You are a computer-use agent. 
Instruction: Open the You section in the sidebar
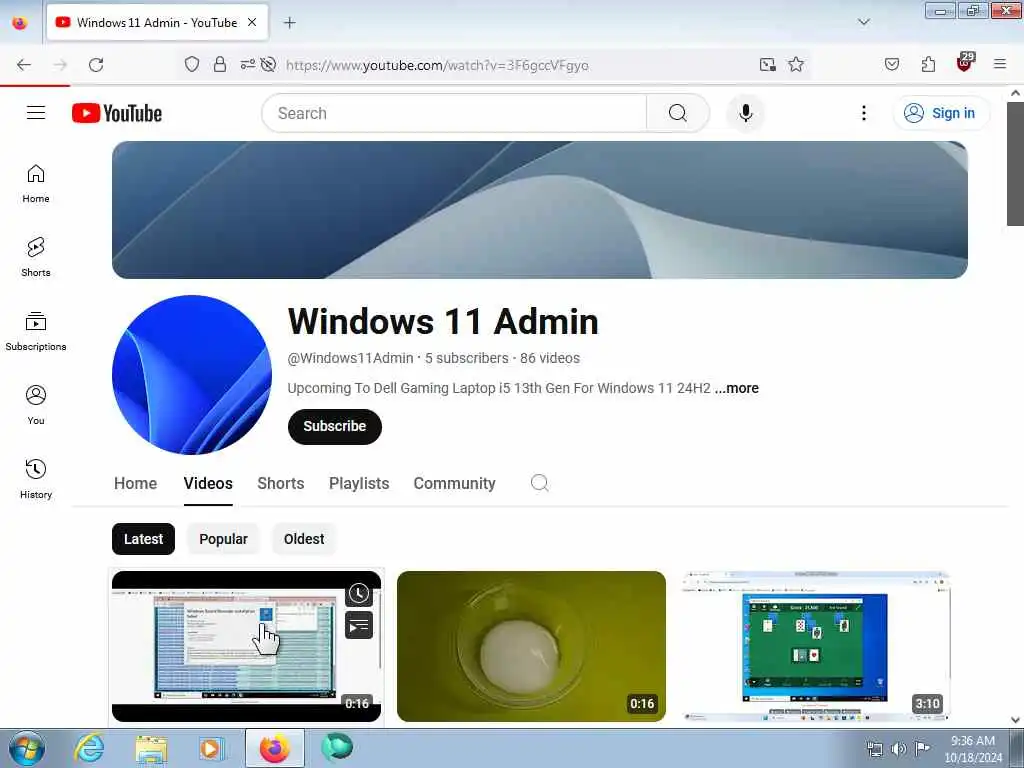tap(36, 406)
